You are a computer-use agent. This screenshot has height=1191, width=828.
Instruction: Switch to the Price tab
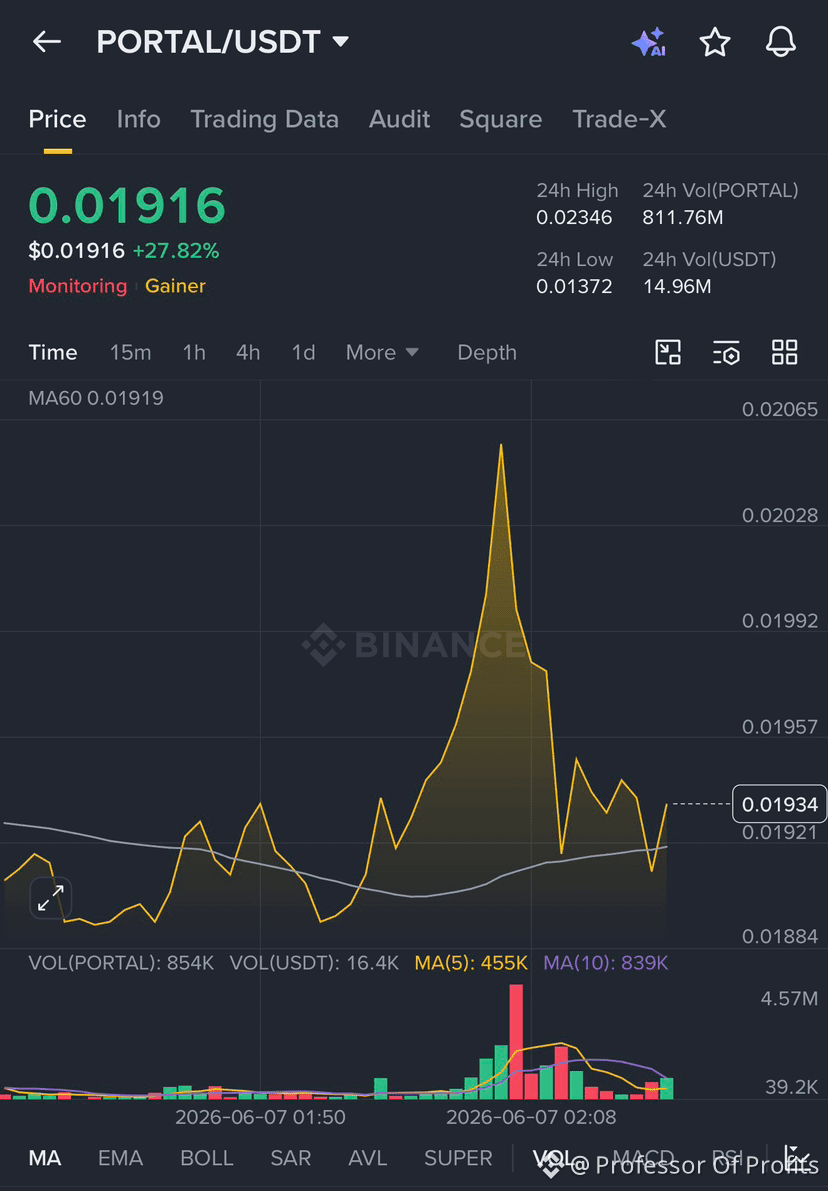pyautogui.click(x=57, y=119)
